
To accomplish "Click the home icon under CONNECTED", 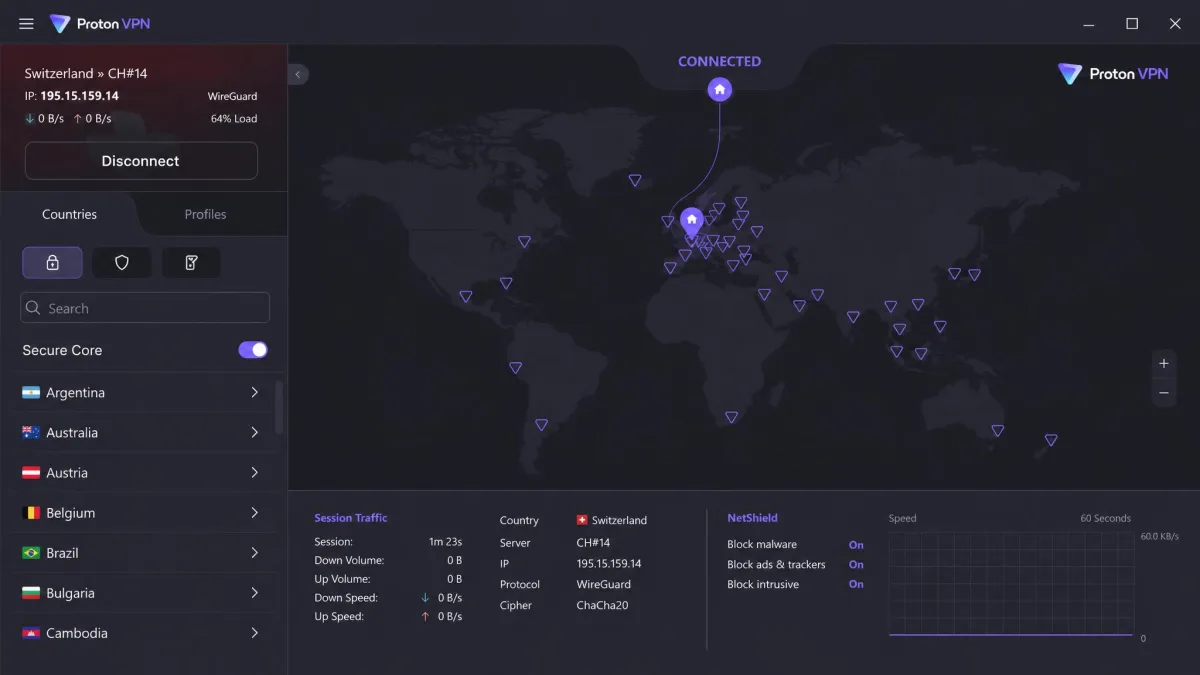I will [719, 90].
